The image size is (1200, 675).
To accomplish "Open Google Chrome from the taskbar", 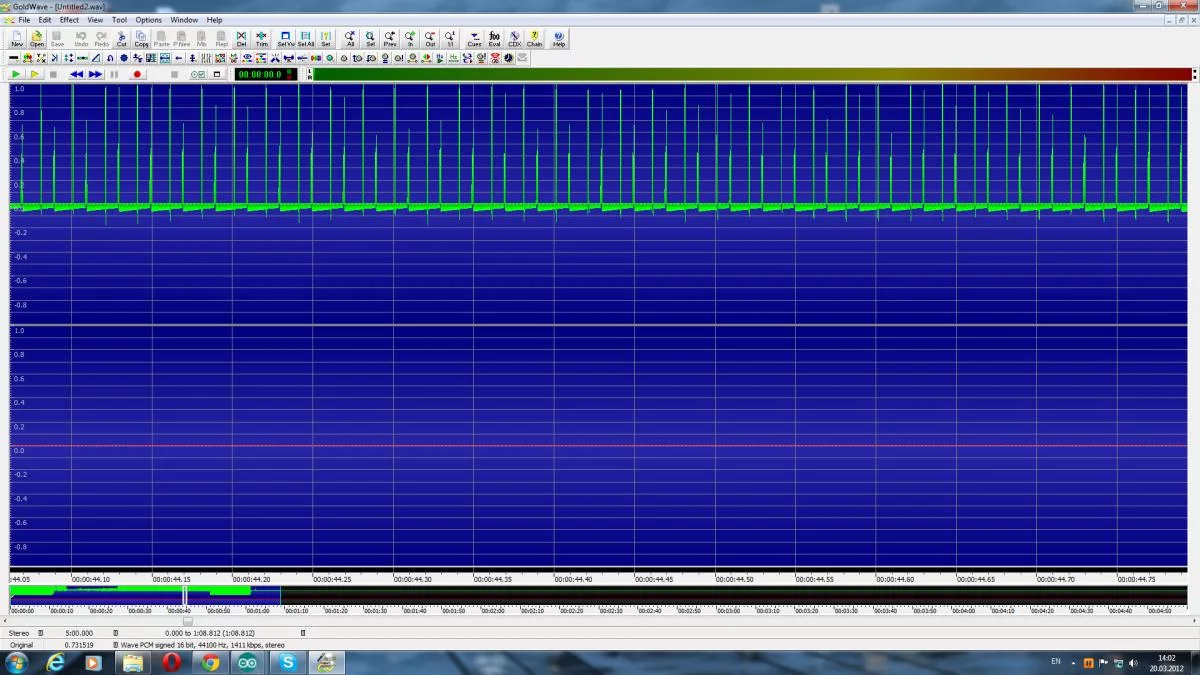I will click(x=210, y=662).
